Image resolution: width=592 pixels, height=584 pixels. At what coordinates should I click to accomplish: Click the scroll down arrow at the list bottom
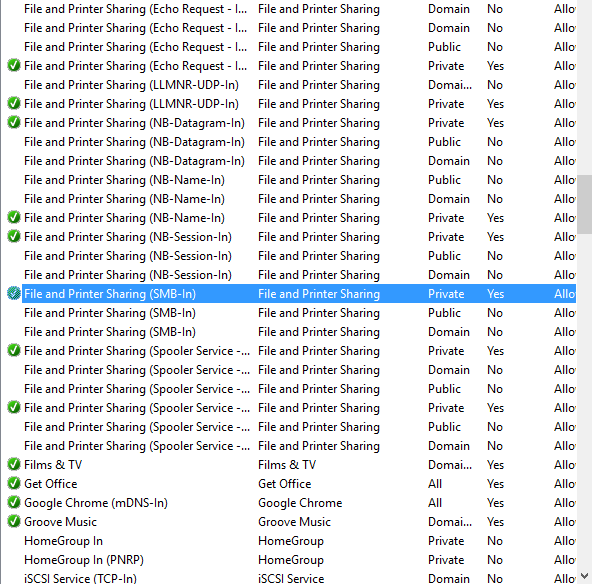coord(584,576)
